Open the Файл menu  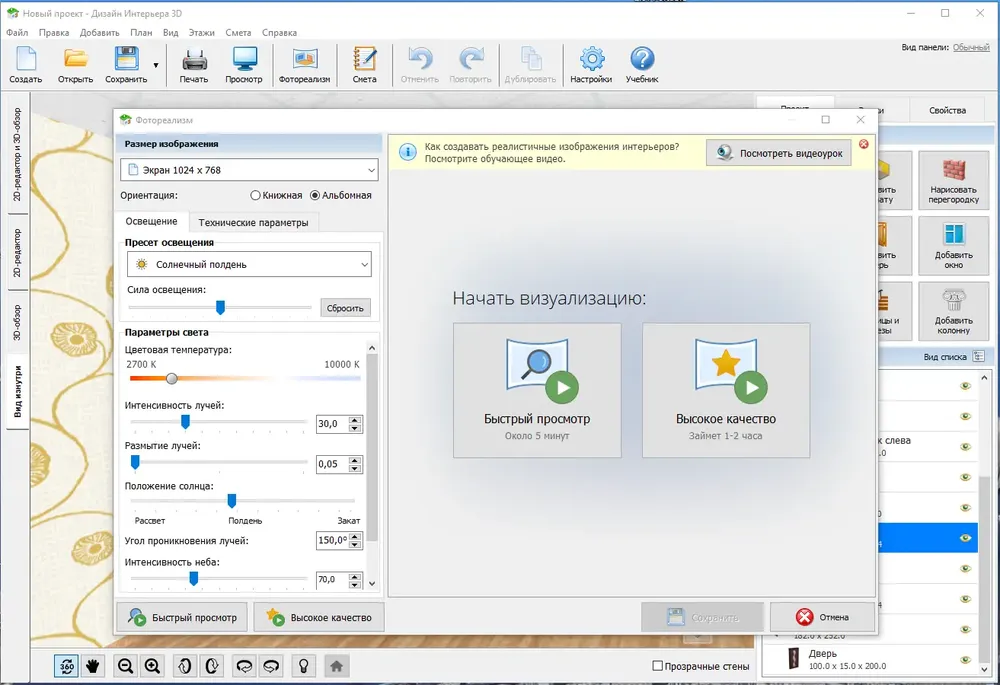[x=17, y=33]
